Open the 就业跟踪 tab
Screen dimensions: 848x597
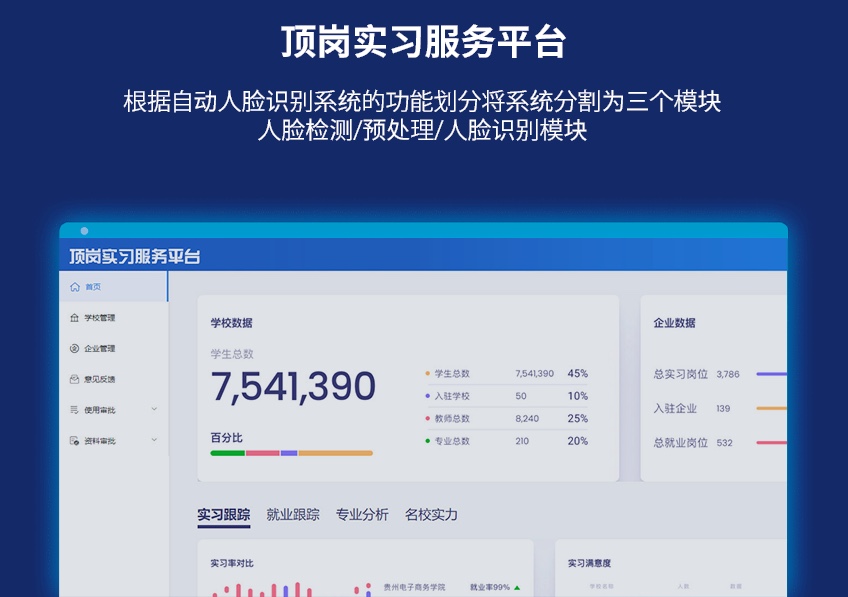(x=293, y=515)
